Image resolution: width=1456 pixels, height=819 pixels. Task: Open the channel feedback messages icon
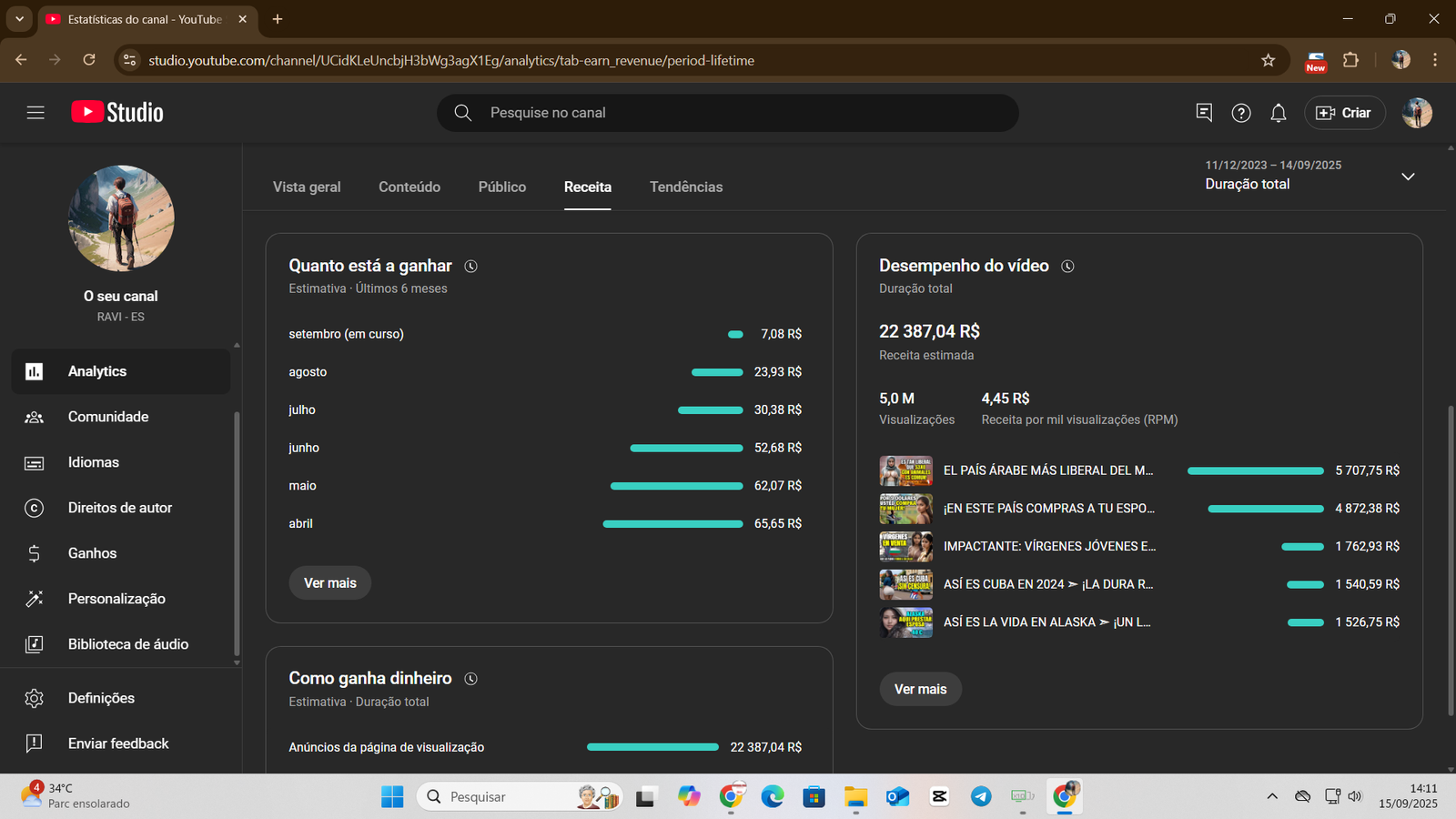[x=1203, y=112]
